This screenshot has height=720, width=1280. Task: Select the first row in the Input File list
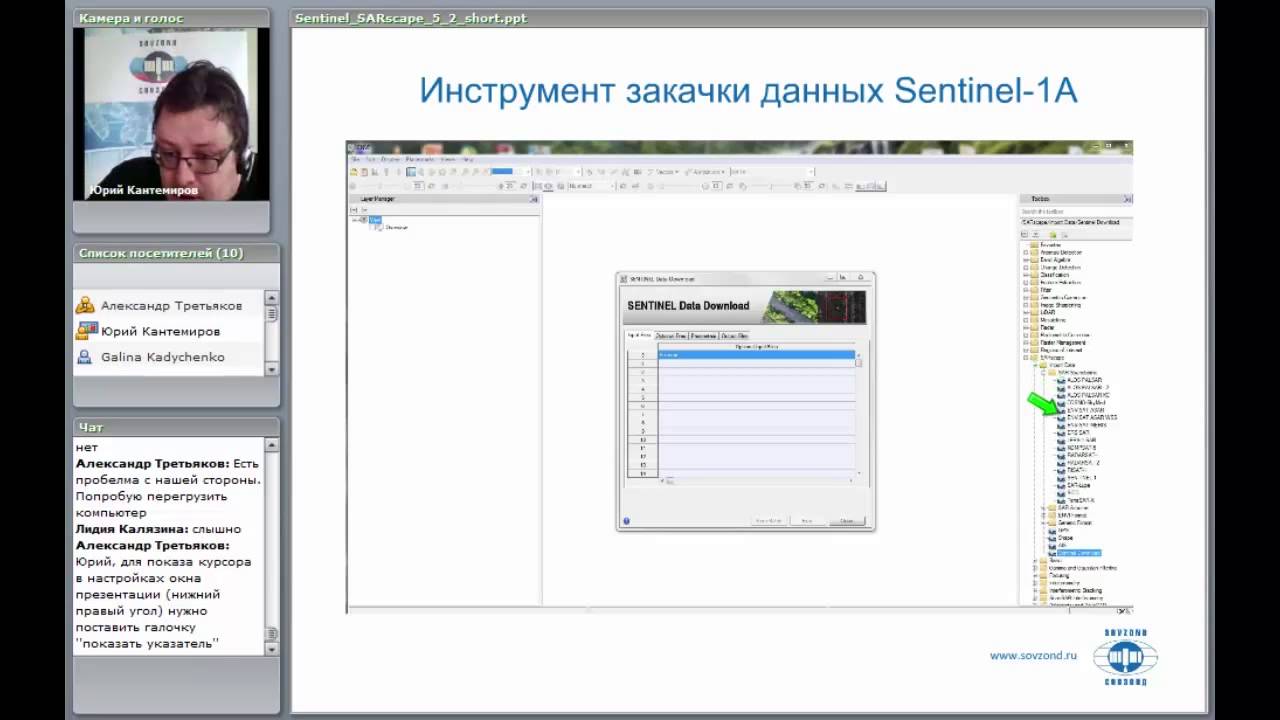pos(756,355)
